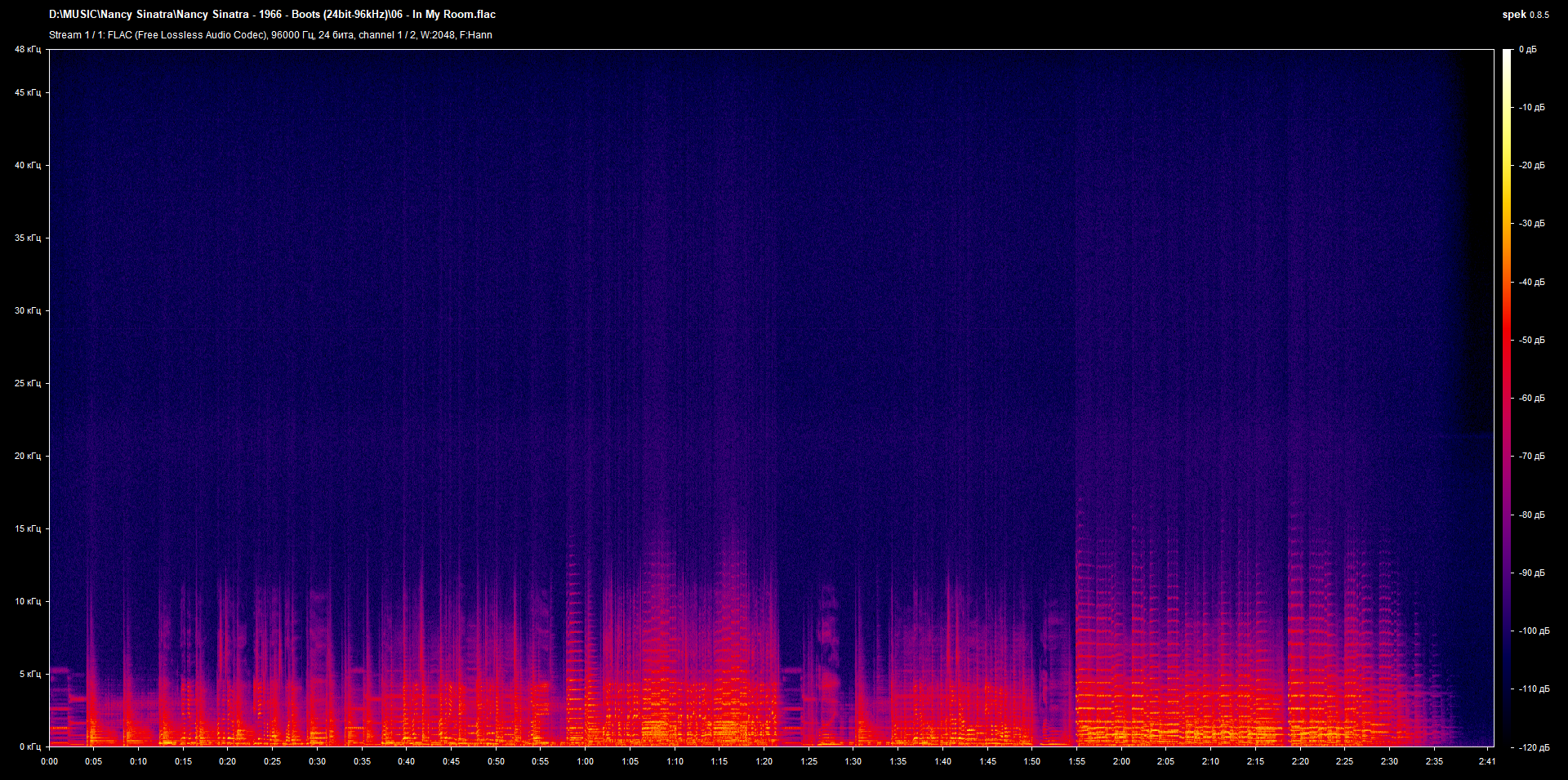Click the 2:41 end time label
This screenshot has height=780, width=1568.
[x=1487, y=761]
